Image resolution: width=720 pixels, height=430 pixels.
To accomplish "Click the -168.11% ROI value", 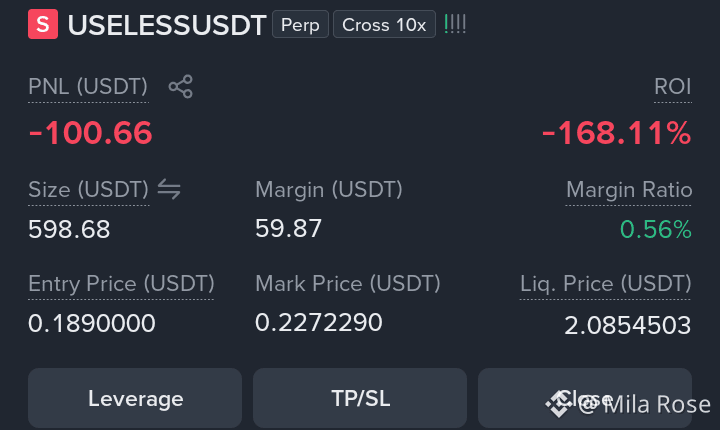I will click(x=617, y=133).
